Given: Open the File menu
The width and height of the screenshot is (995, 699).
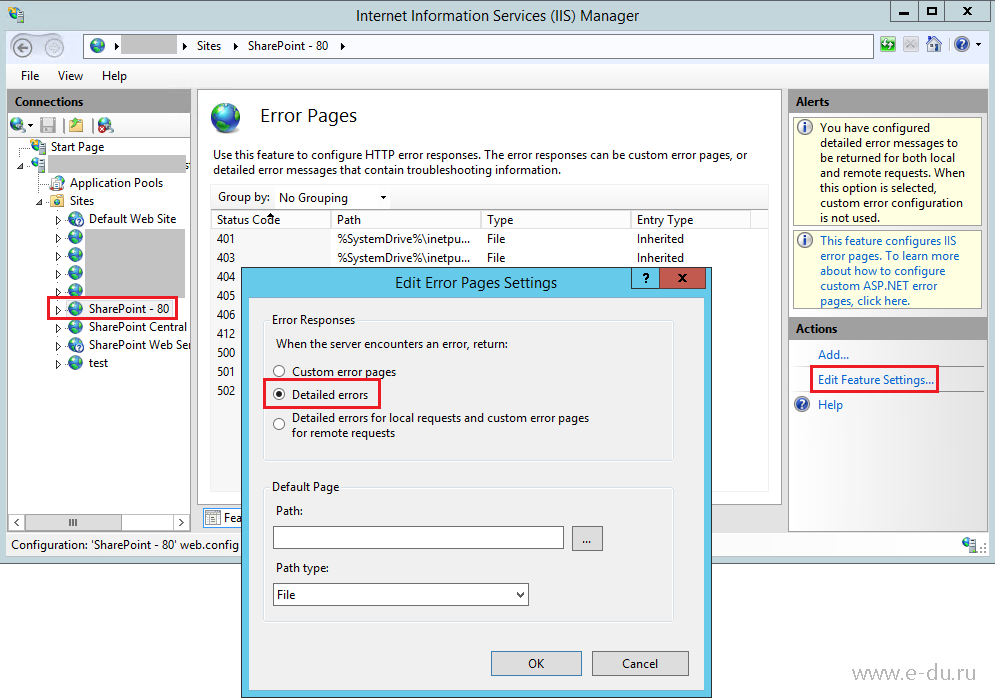Looking at the screenshot, I should tap(29, 75).
